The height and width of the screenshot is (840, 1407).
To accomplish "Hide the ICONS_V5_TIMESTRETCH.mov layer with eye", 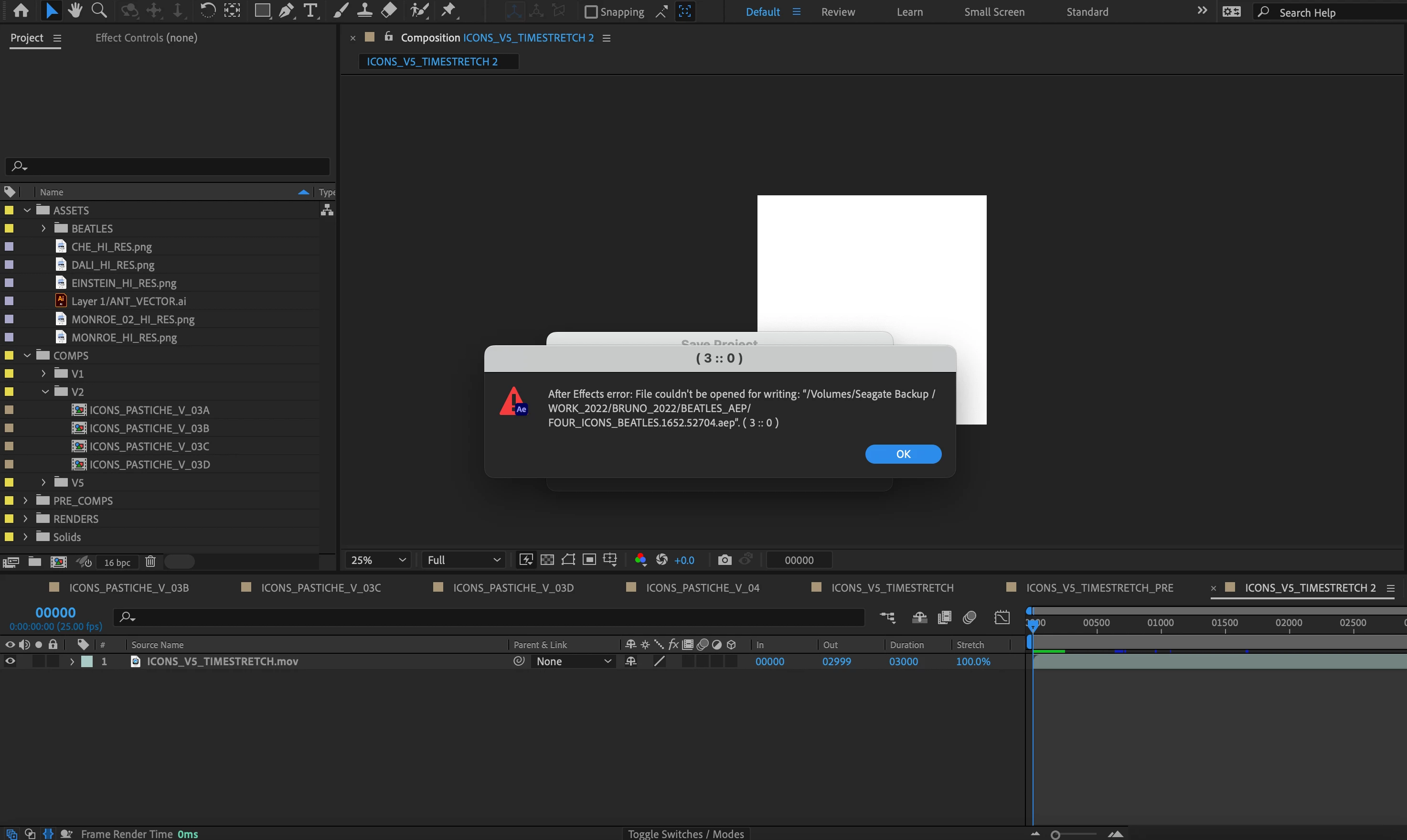I will click(10, 661).
